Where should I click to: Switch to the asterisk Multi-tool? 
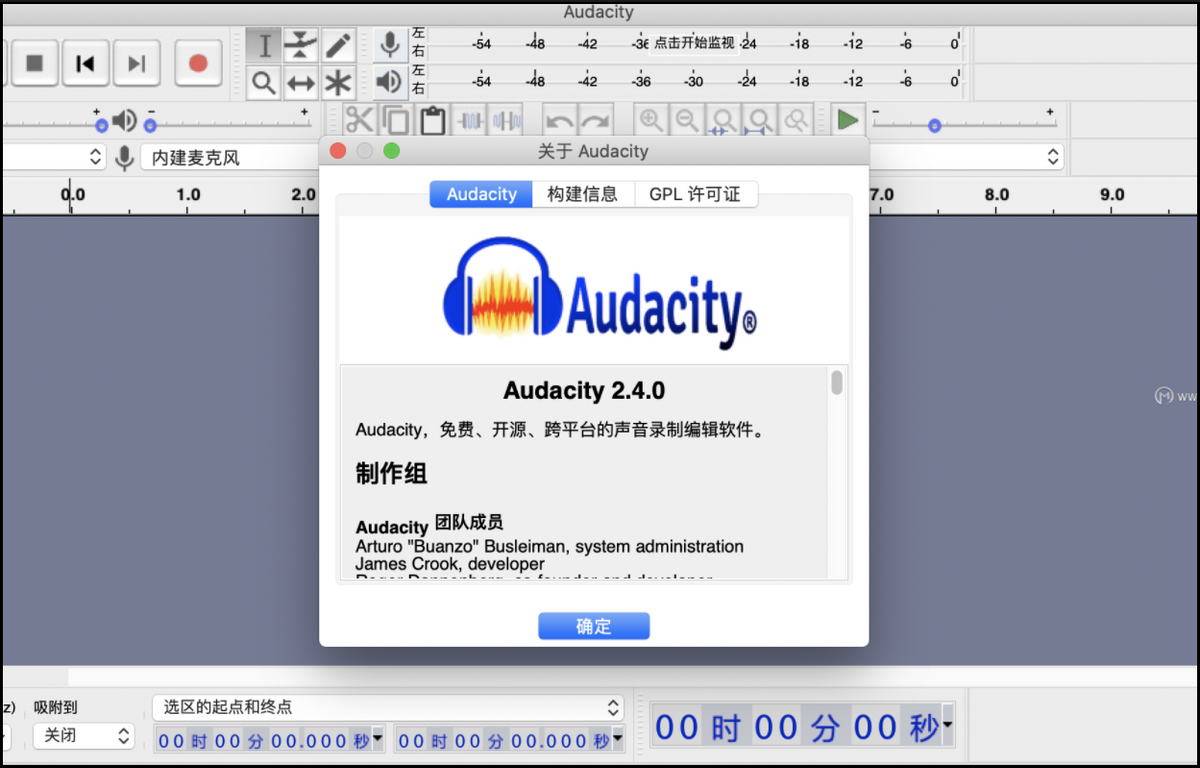[338, 82]
